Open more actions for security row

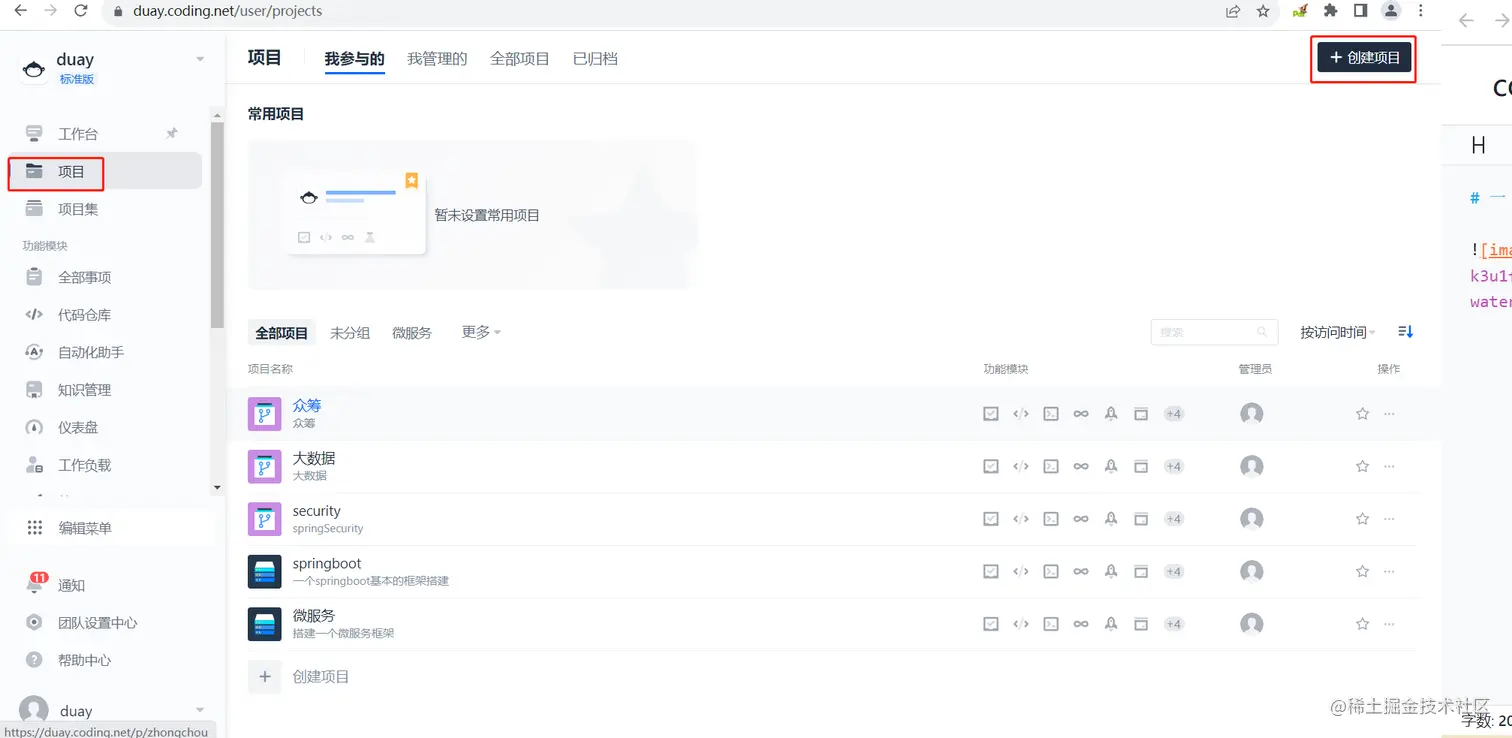click(x=1389, y=519)
